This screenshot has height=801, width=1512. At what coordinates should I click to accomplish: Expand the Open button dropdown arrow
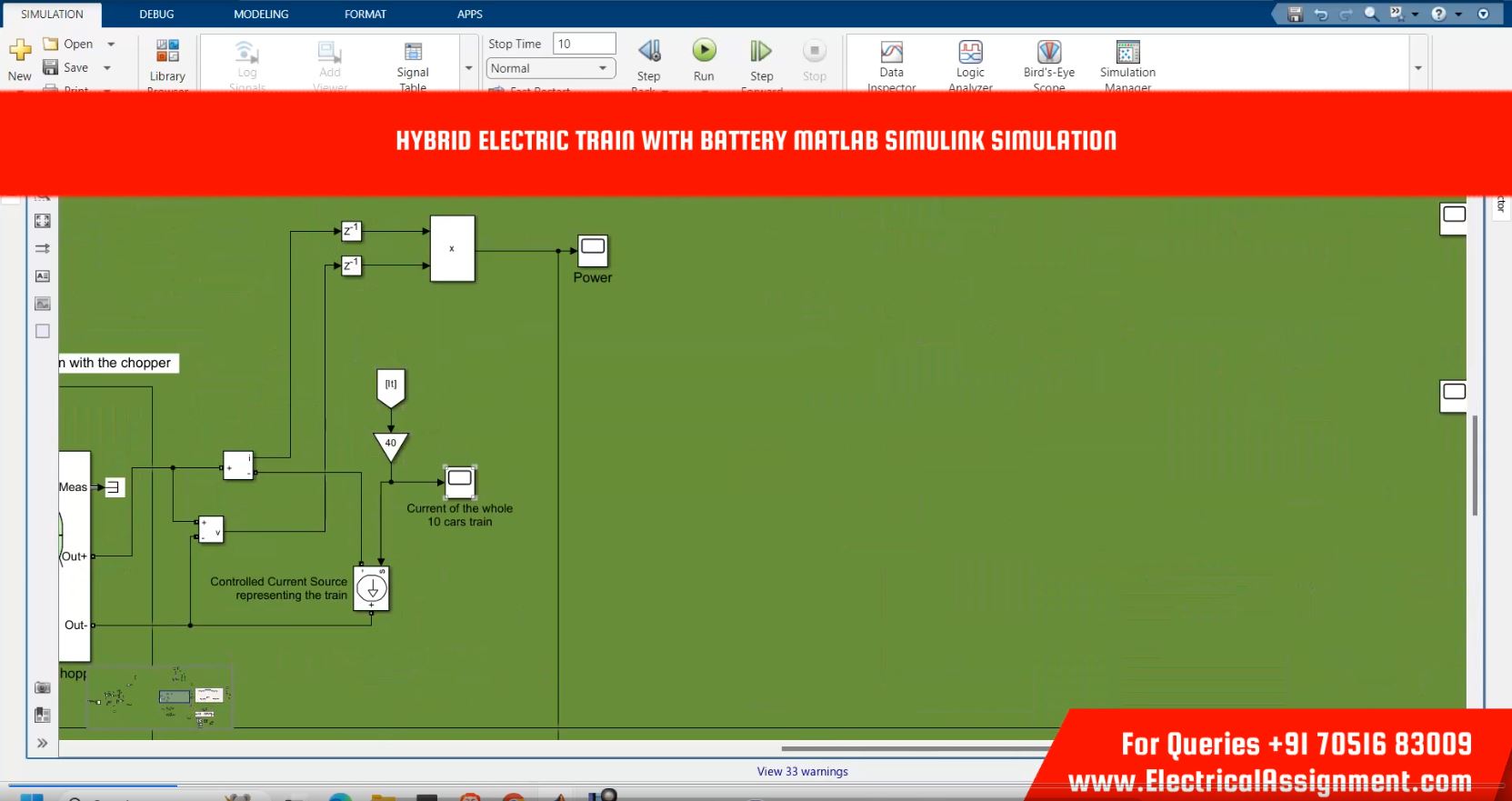tap(111, 44)
